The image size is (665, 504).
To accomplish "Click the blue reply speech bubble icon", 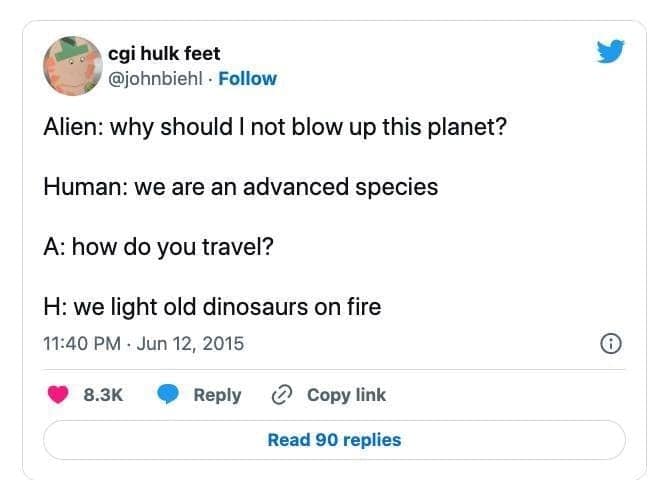I will (x=167, y=395).
